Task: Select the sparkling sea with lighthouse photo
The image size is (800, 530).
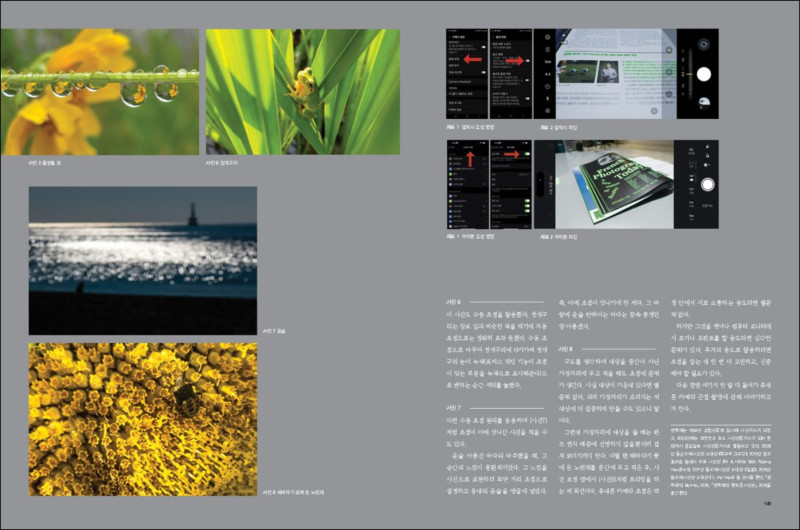Action: point(143,261)
